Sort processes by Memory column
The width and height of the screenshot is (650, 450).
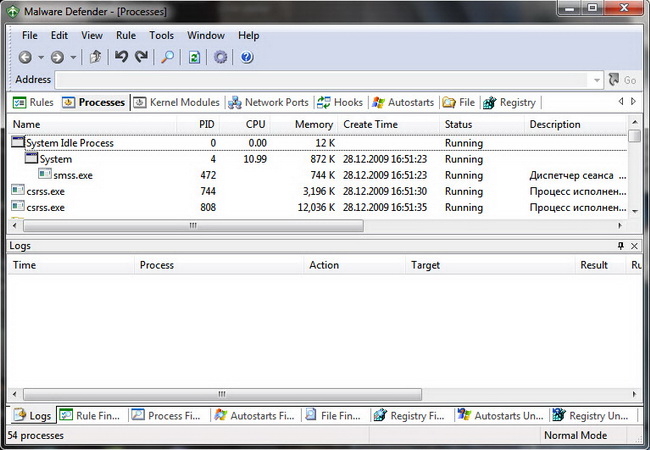click(313, 124)
